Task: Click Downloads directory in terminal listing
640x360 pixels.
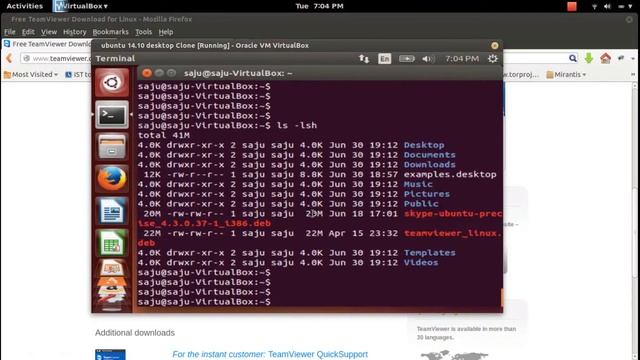Action: coord(429,164)
